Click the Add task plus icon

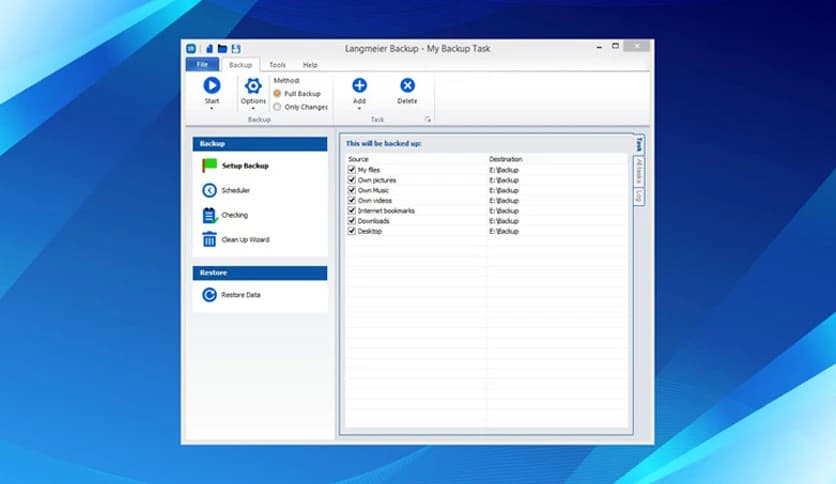[359, 86]
